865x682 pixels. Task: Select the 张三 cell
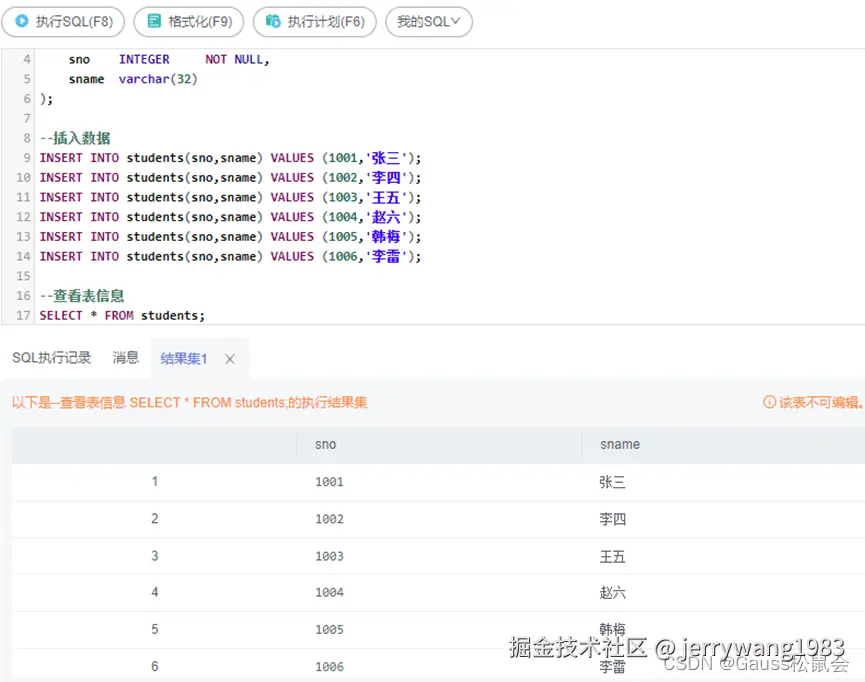tap(612, 482)
